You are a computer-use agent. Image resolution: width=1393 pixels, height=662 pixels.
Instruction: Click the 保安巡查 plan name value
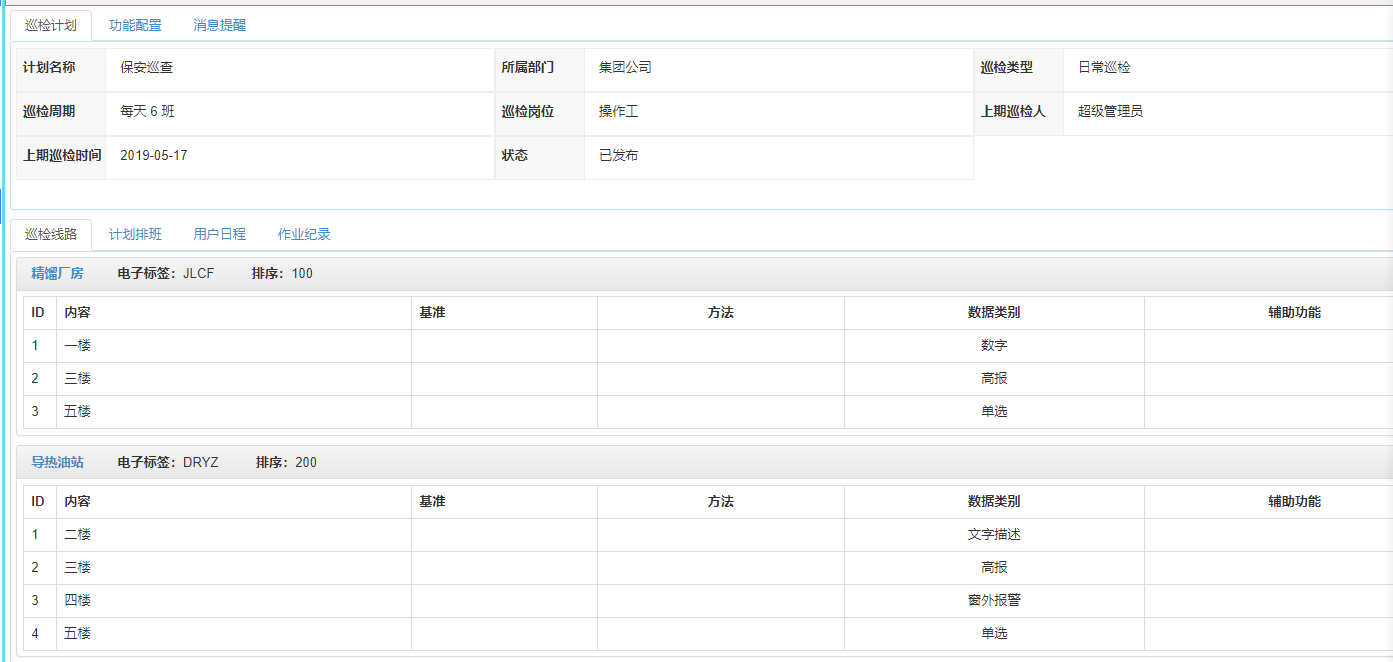click(x=146, y=67)
